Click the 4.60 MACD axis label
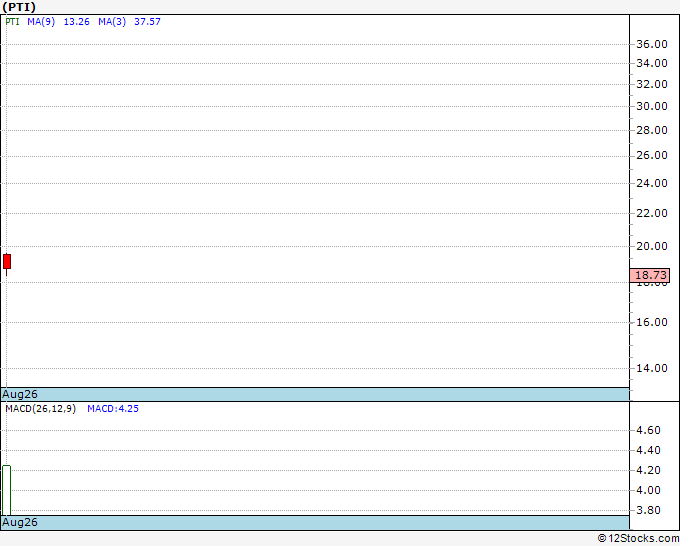The height and width of the screenshot is (546, 680). pos(648,430)
